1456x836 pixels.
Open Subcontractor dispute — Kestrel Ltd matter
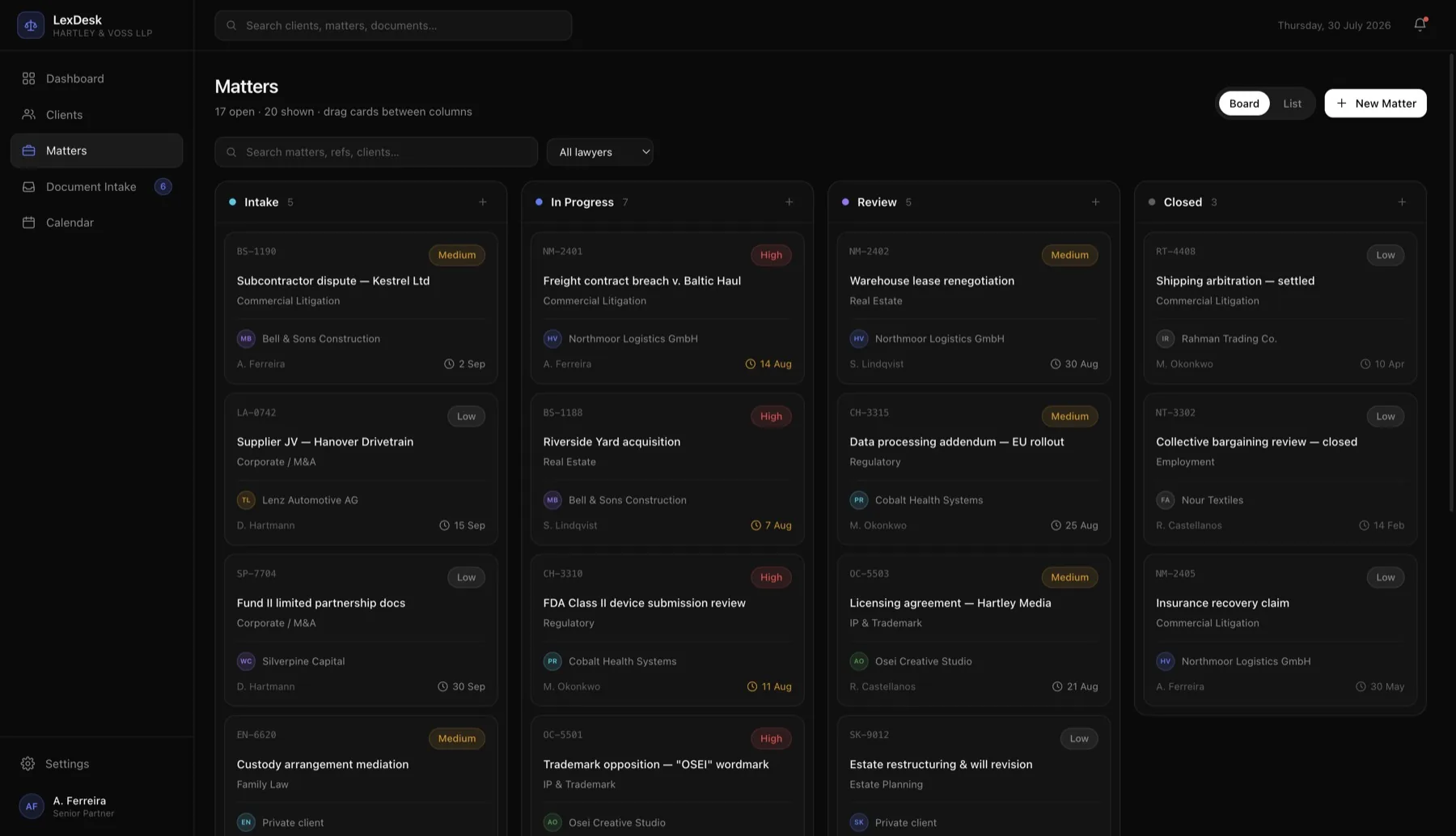361,308
